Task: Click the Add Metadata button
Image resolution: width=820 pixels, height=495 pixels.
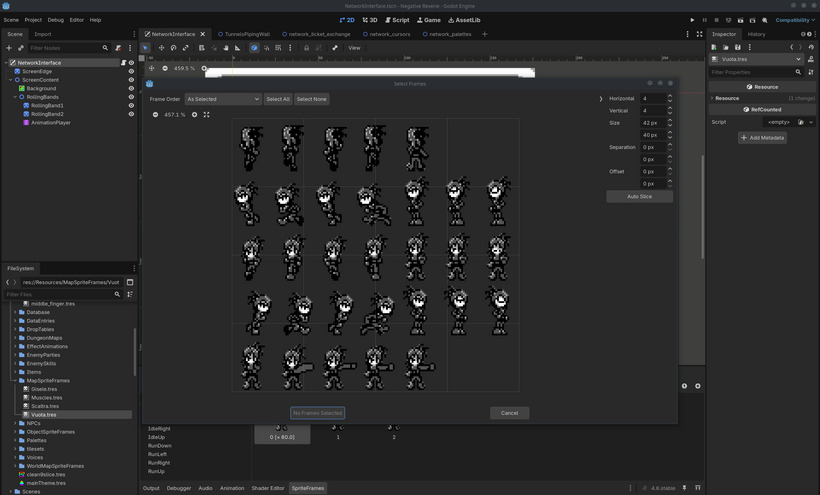Action: pyautogui.click(x=762, y=137)
